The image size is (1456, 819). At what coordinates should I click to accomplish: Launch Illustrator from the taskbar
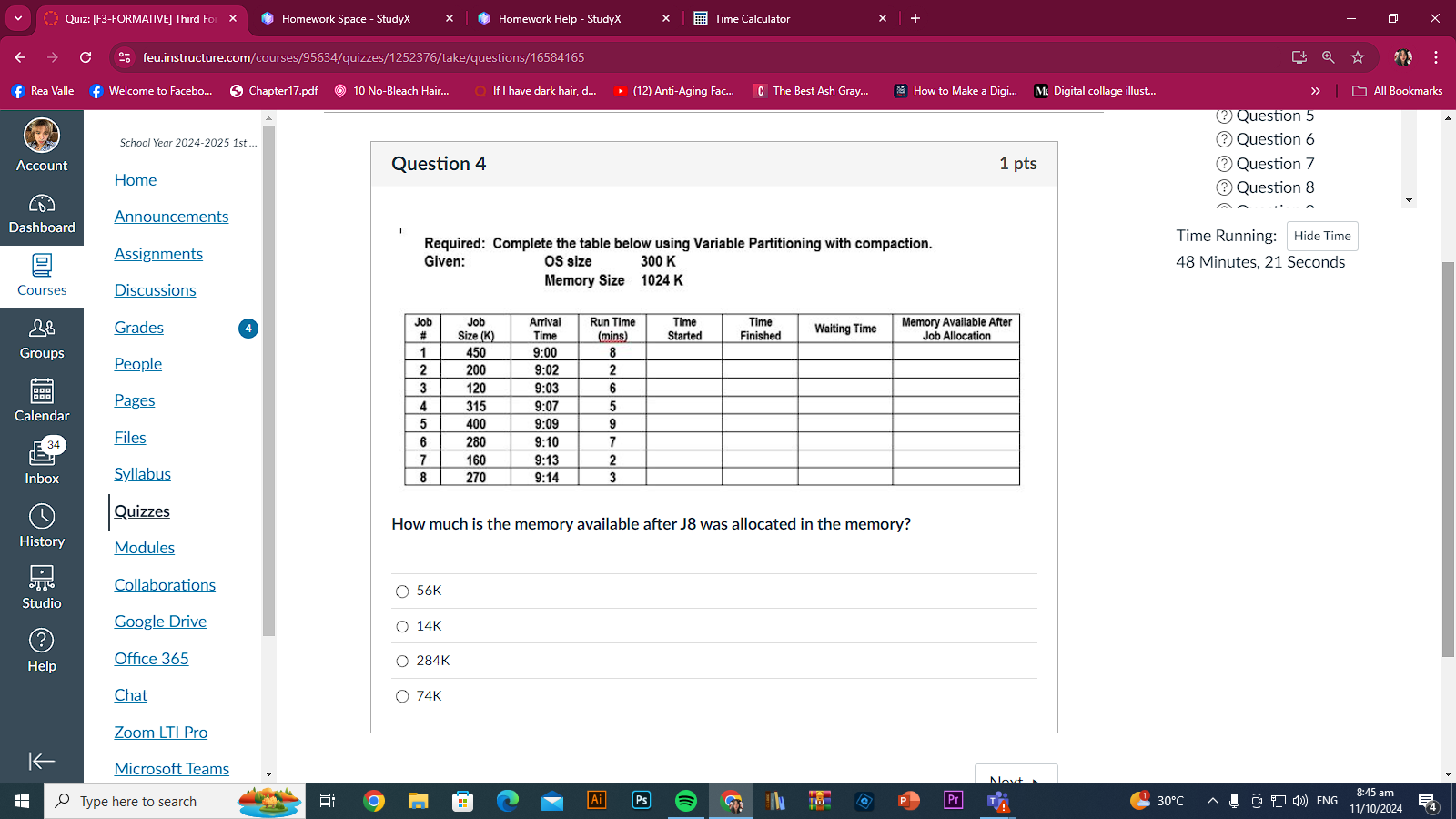click(597, 801)
